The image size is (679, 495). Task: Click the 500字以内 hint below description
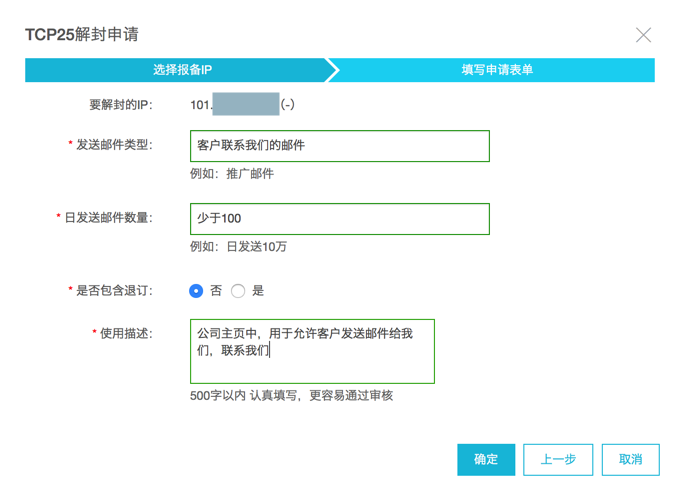(x=291, y=396)
